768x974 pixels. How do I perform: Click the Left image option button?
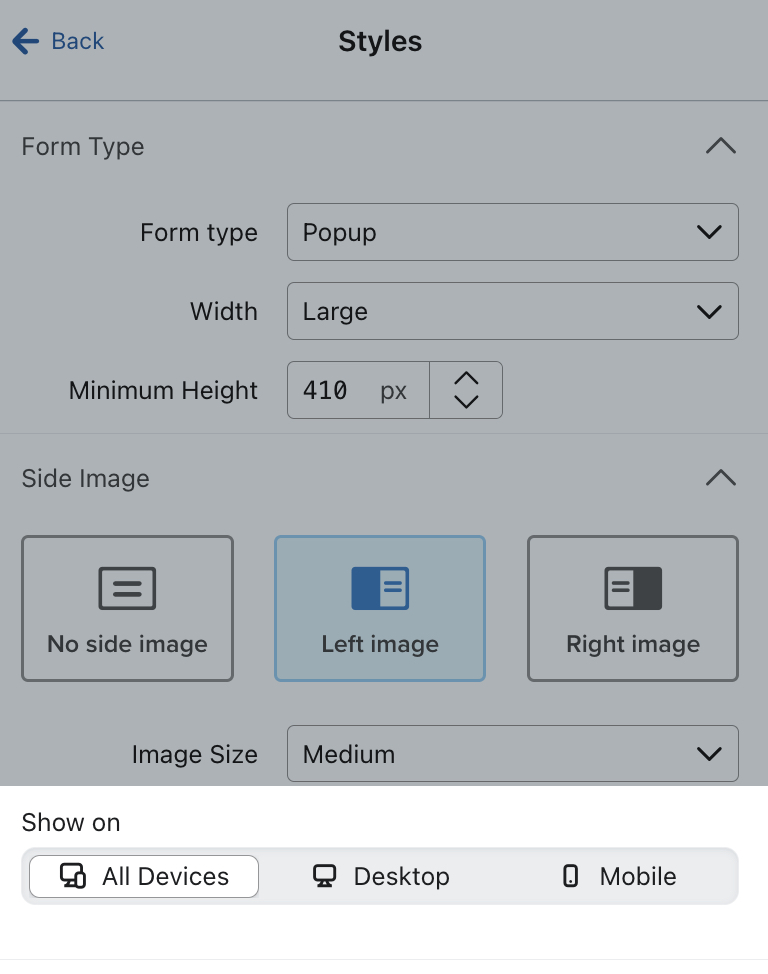[x=380, y=608]
